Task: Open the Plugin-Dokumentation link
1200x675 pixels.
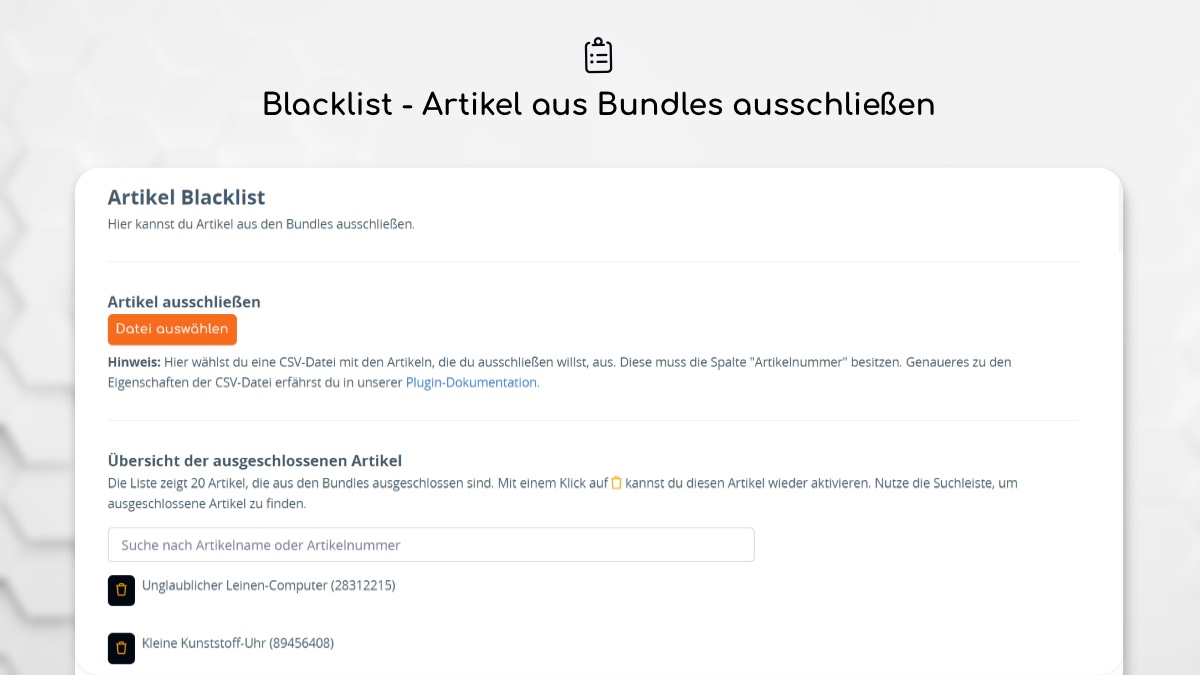Action: (470, 382)
